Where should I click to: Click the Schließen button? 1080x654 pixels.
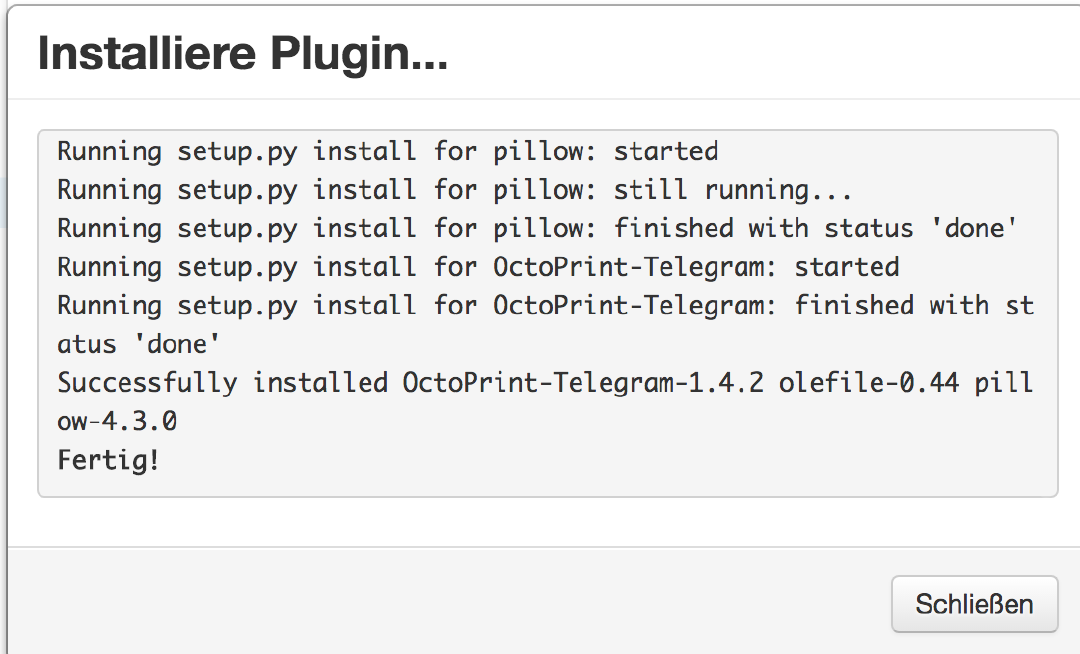pyautogui.click(x=974, y=604)
